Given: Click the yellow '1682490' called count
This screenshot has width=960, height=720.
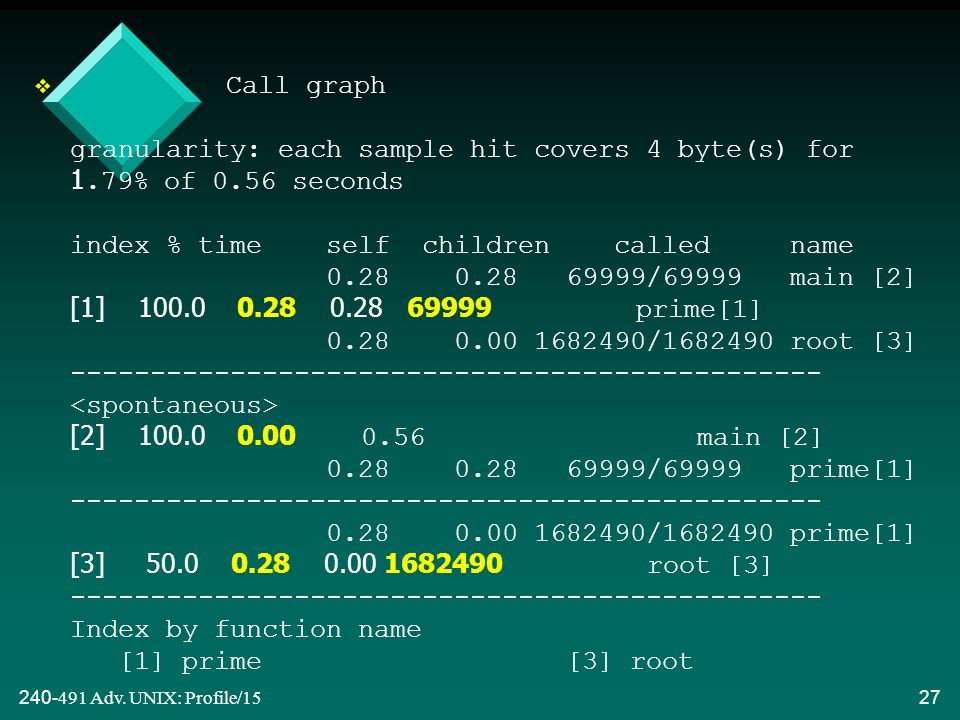Looking at the screenshot, I should (x=443, y=564).
